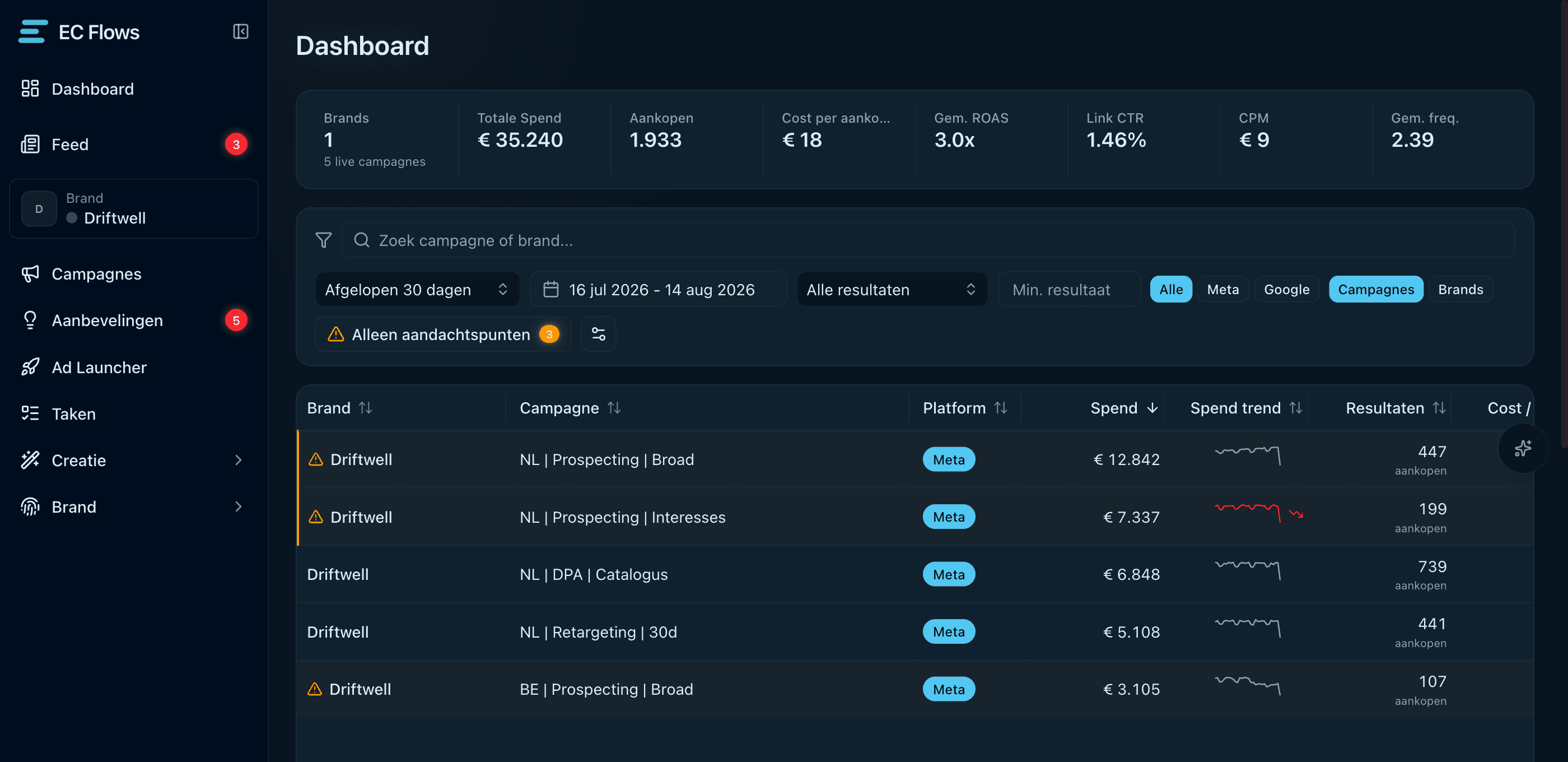
Task: Click the Campagnes megaphone icon
Action: click(30, 274)
